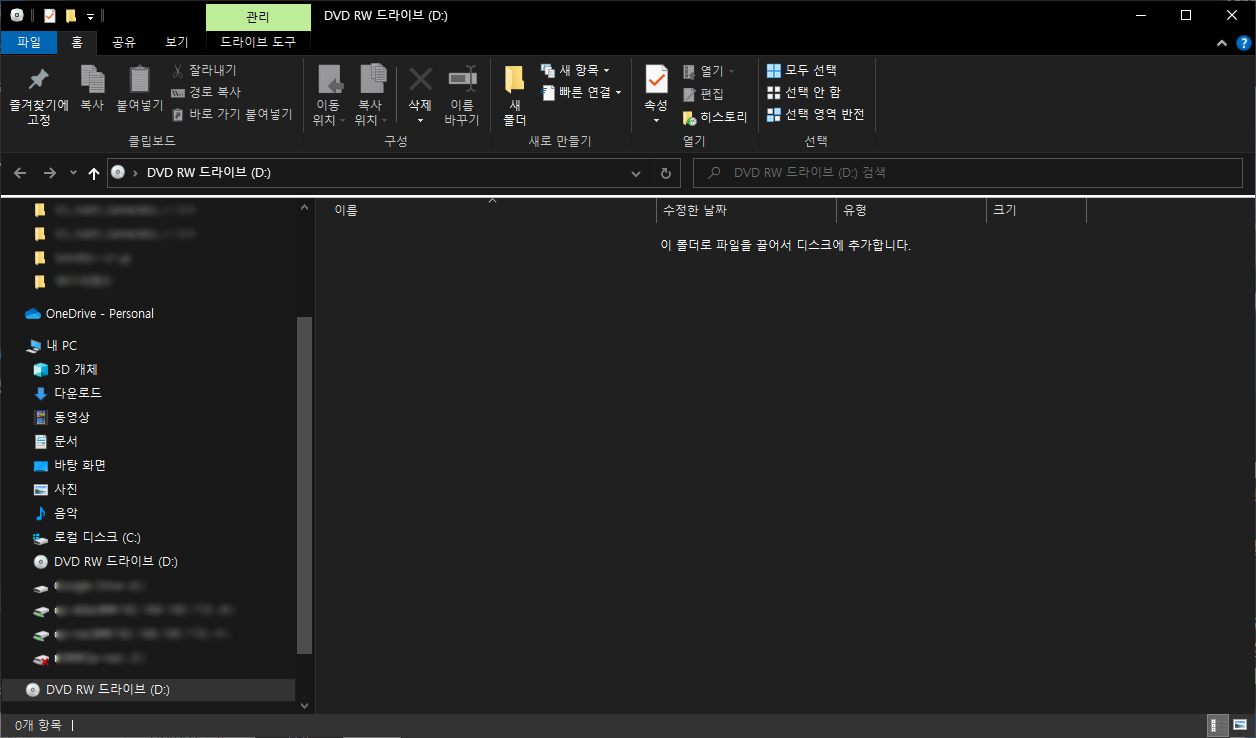The image size is (1256, 738).
Task: Open 드라이브 도구 drive tools tab
Action: 258,42
